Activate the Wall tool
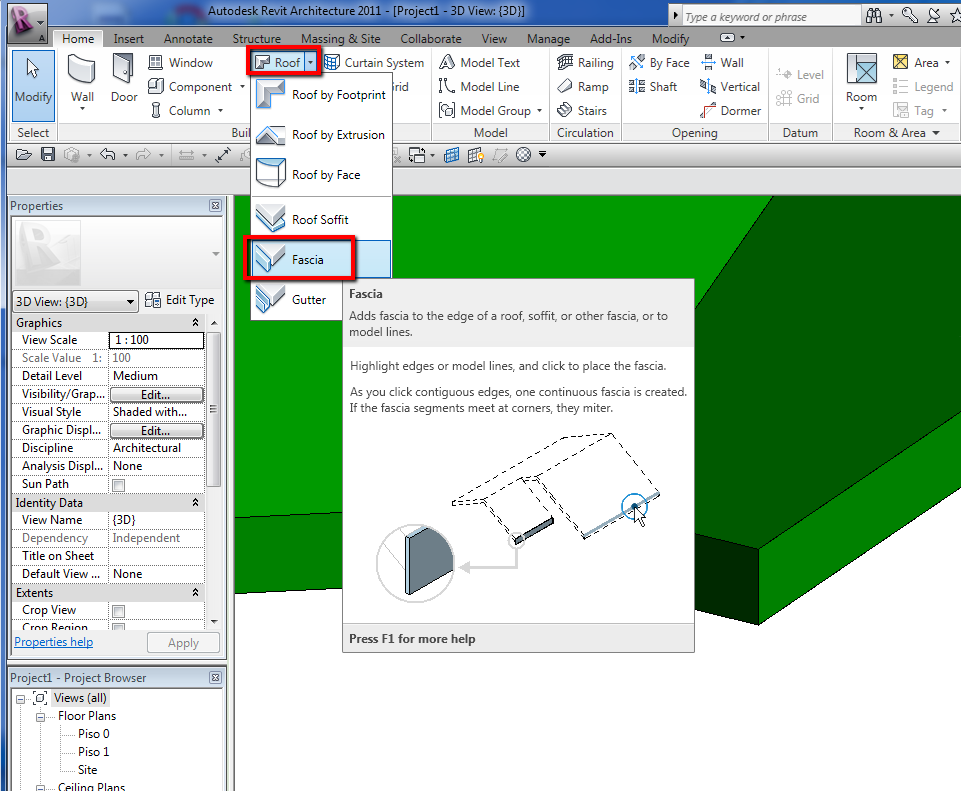Screen dimensions: 961x791 (82, 77)
